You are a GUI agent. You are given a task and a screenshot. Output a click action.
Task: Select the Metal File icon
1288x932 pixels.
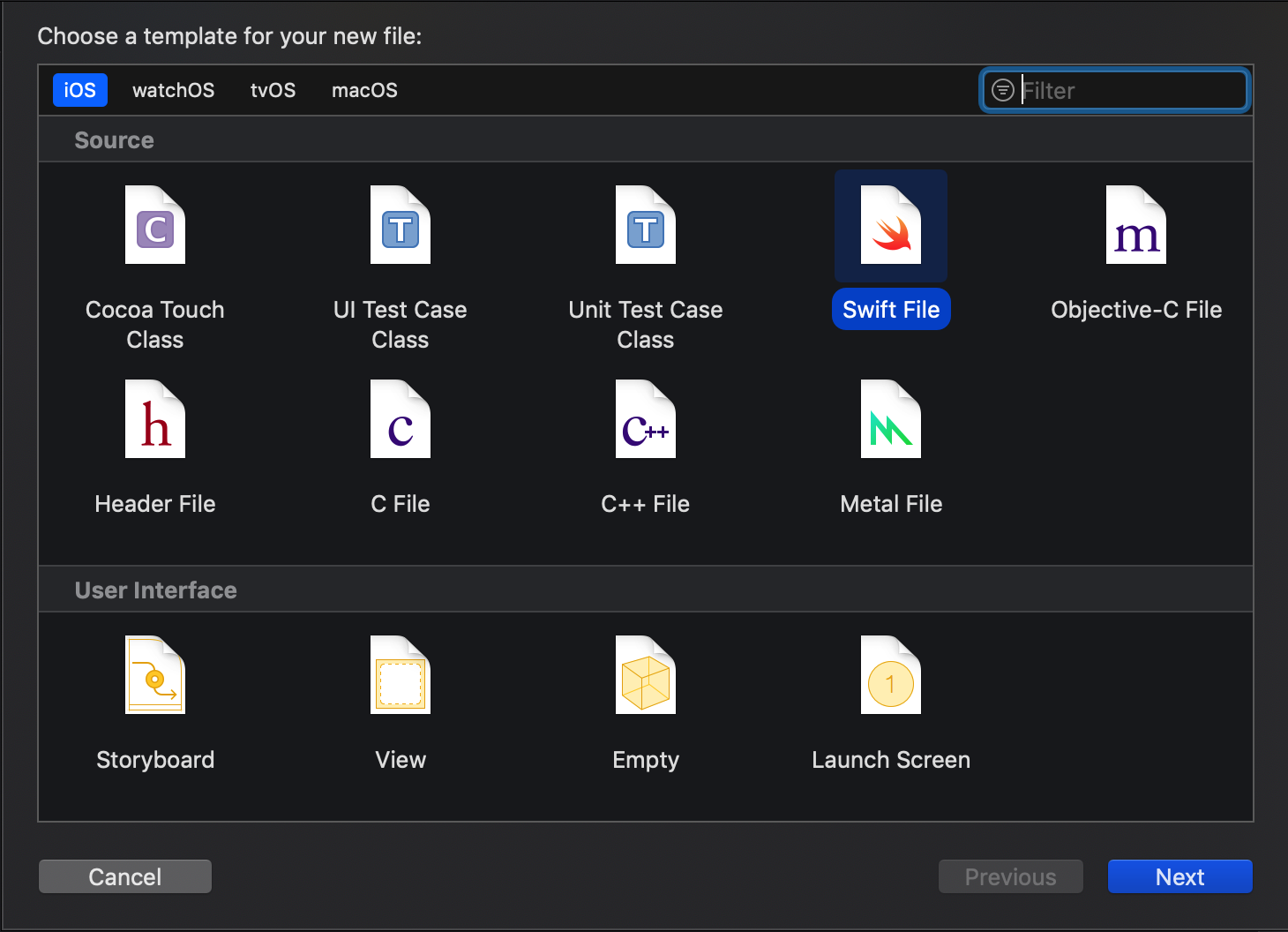(891, 419)
